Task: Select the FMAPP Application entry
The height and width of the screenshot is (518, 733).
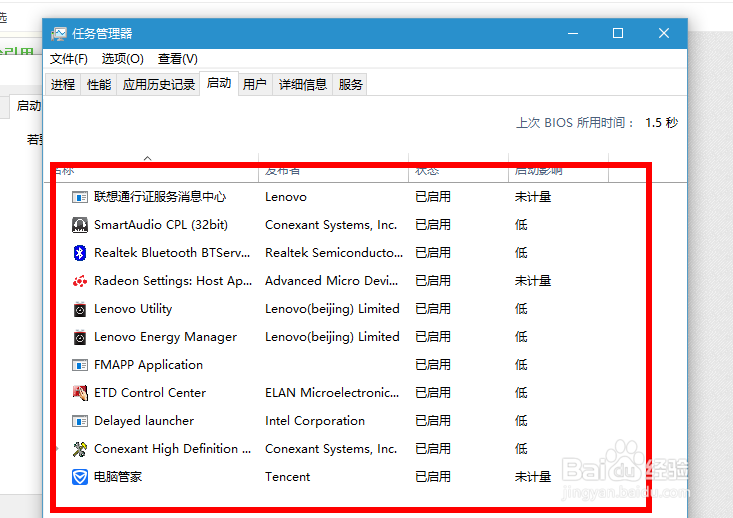Action: 148,365
